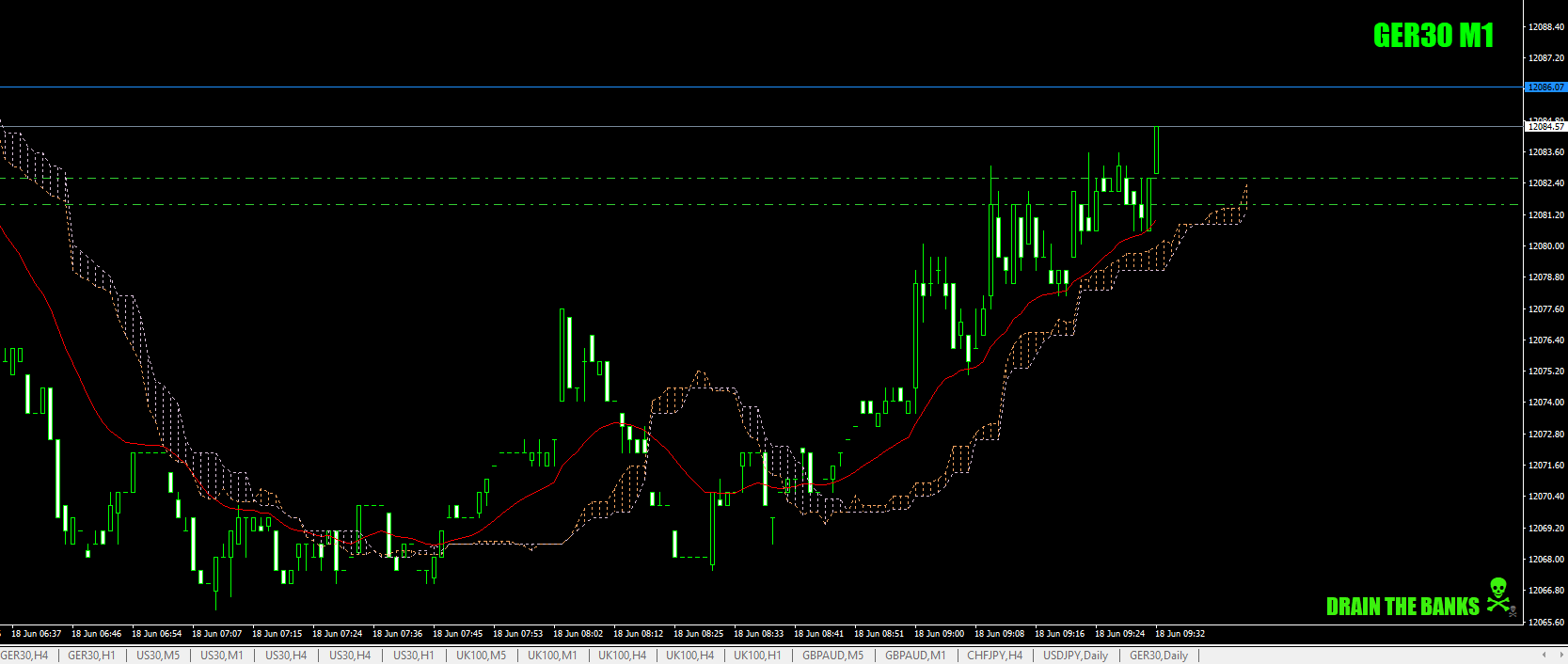
Task: Click the 12065.60 price axis label
Action: coord(1546,623)
